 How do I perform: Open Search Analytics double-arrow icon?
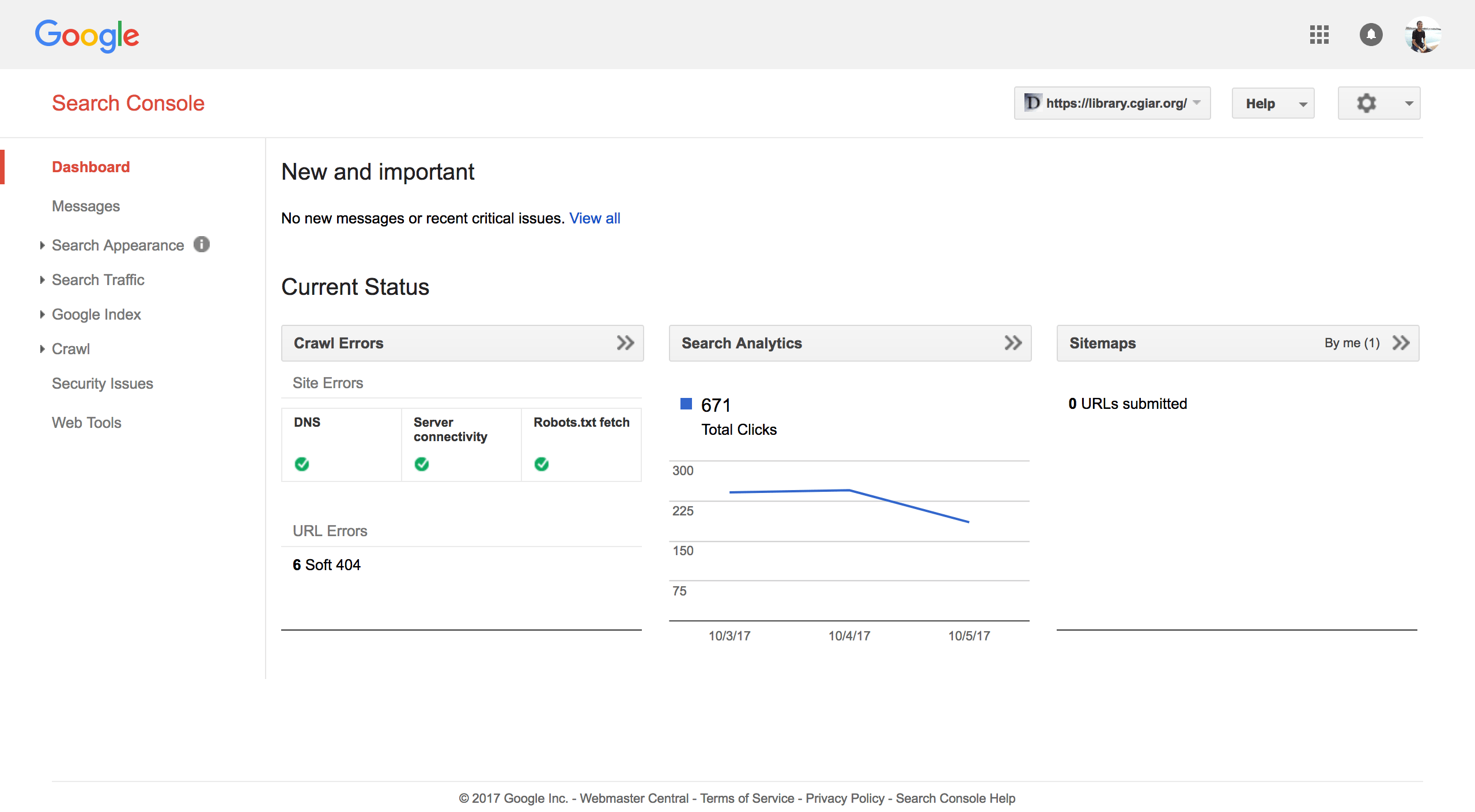pyautogui.click(x=1013, y=343)
